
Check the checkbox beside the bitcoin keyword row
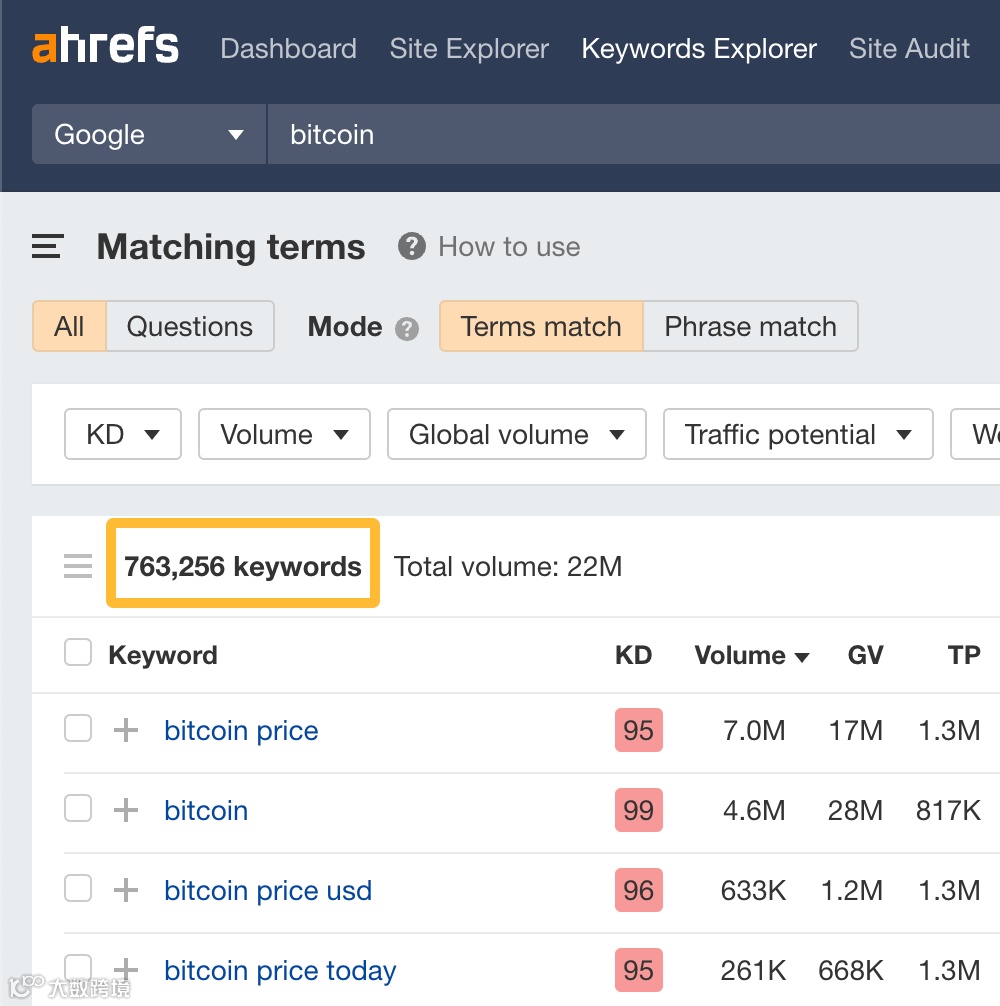pyautogui.click(x=77, y=808)
